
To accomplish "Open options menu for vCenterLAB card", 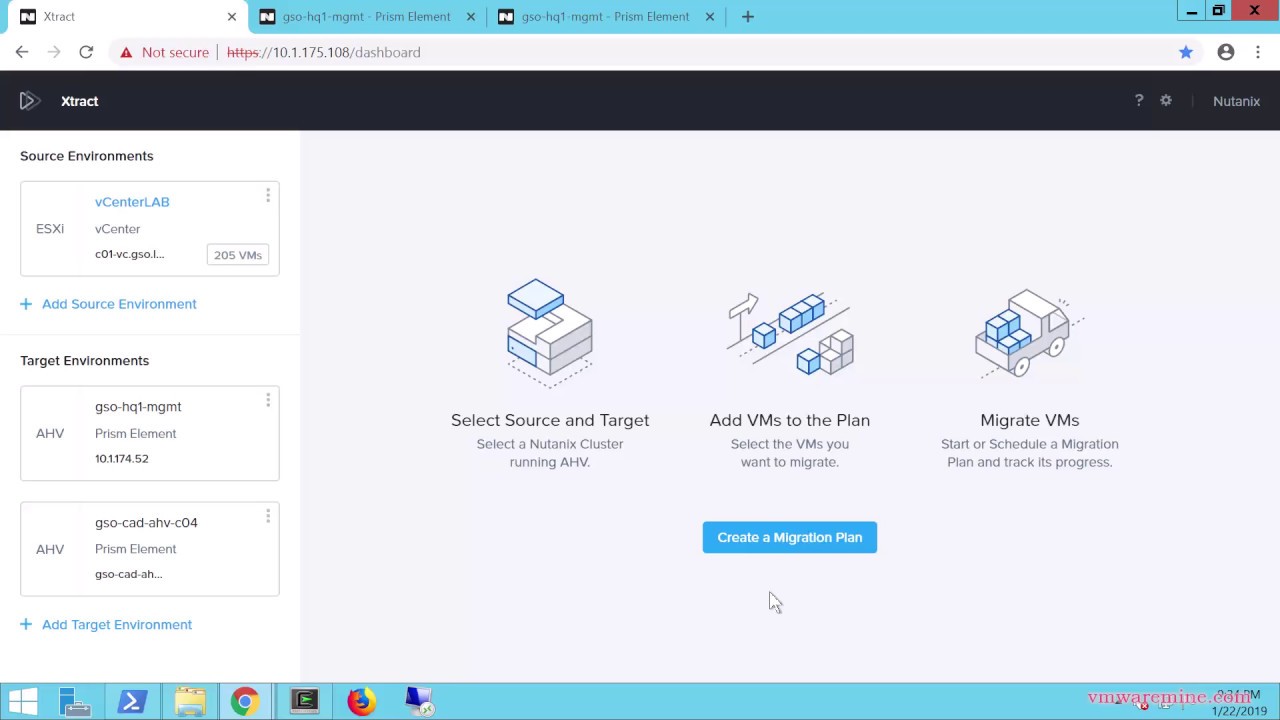I will [268, 196].
